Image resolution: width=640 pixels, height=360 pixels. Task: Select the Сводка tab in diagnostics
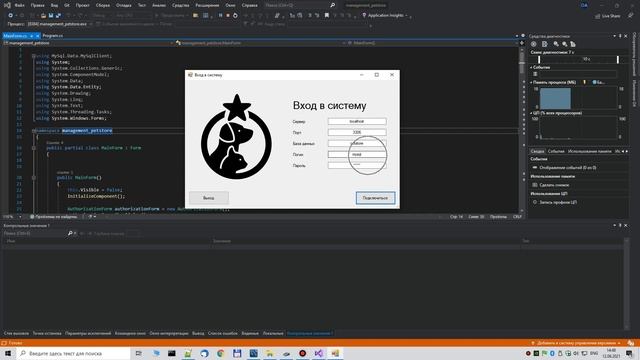point(537,151)
